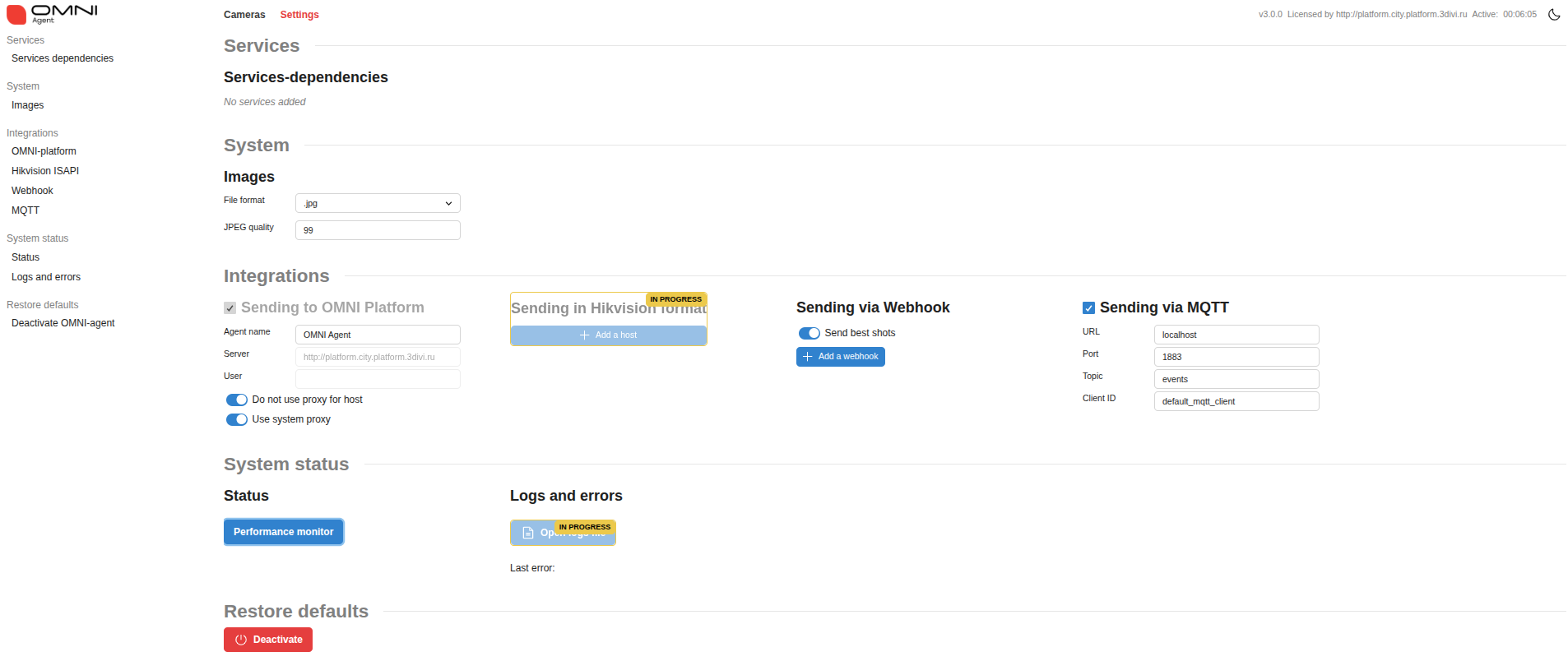This screenshot has height=661, width=1568.
Task: Open the Performance monitor
Action: (x=284, y=532)
